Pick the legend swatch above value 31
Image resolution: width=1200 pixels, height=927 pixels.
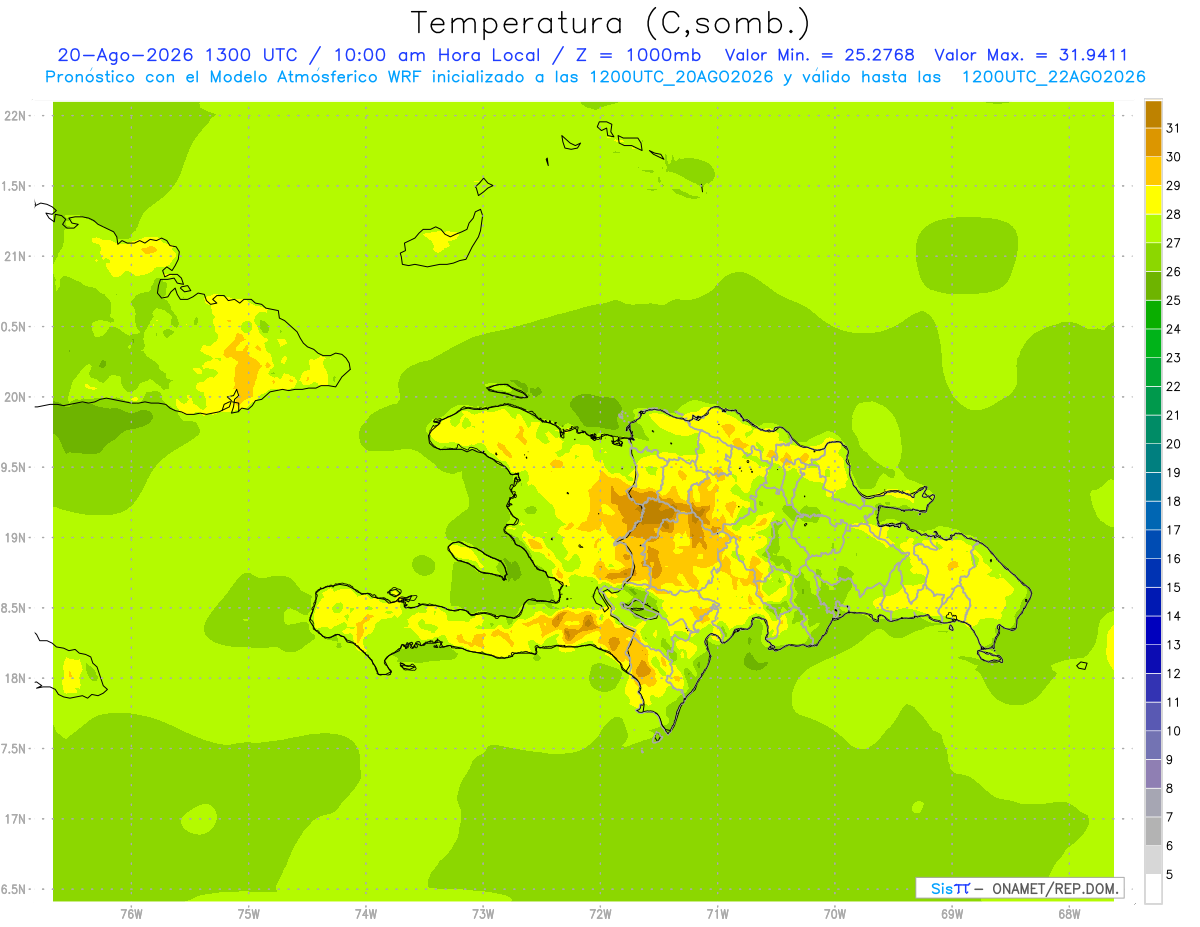point(1153,114)
